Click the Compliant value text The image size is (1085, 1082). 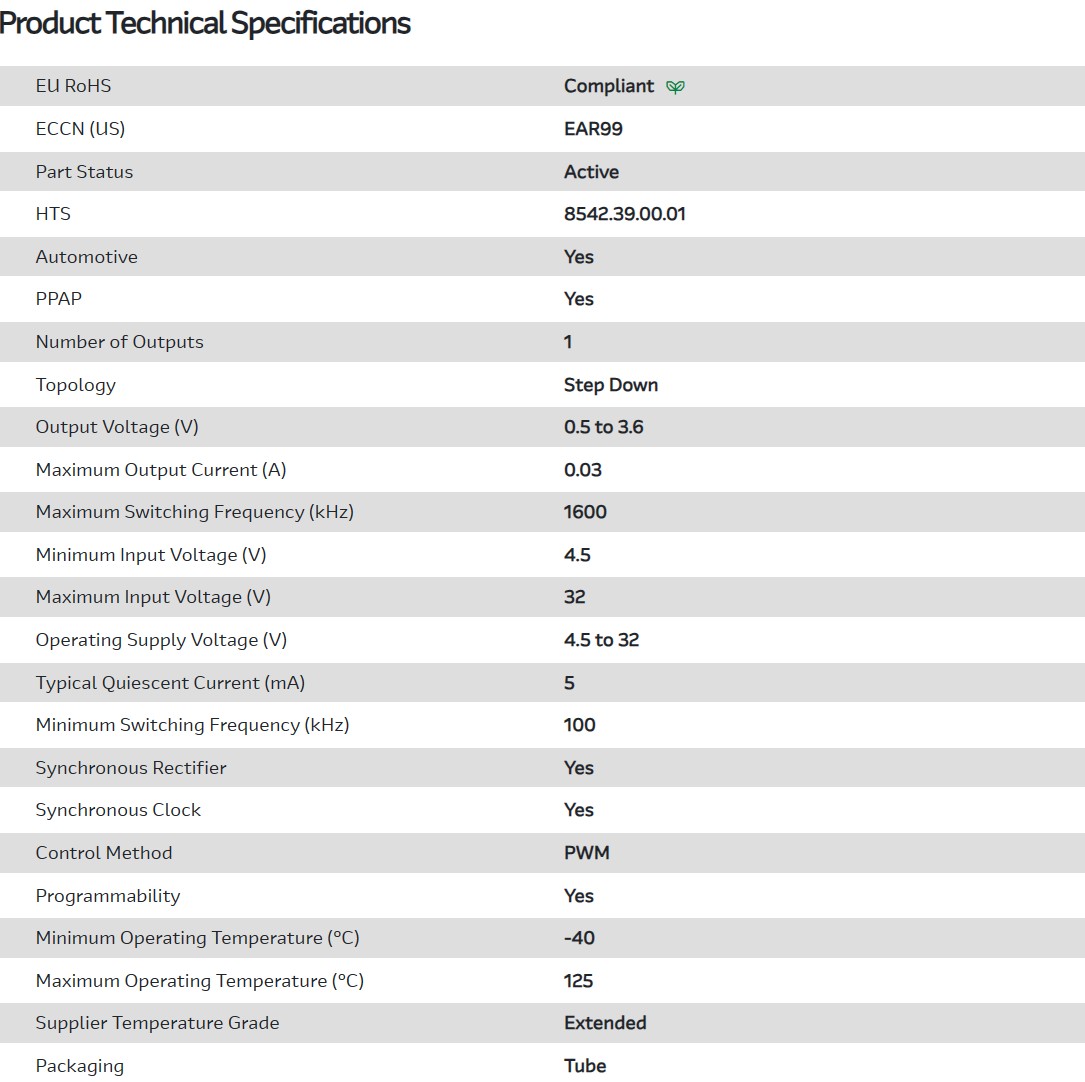tap(608, 86)
